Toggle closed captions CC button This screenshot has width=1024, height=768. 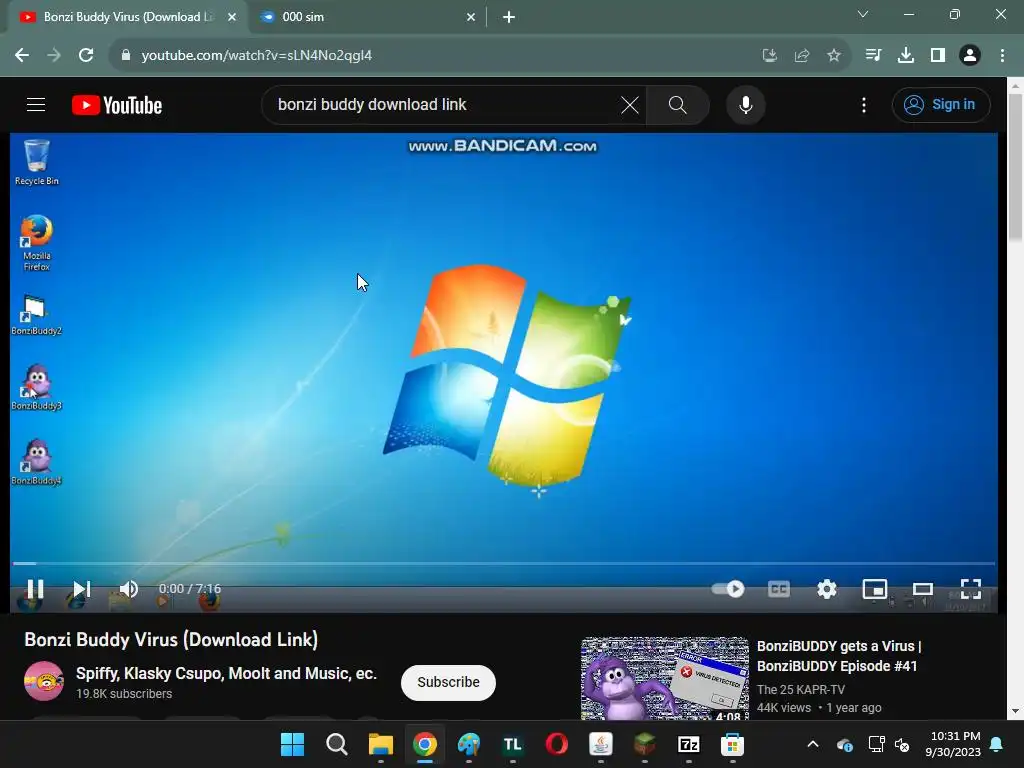778,589
